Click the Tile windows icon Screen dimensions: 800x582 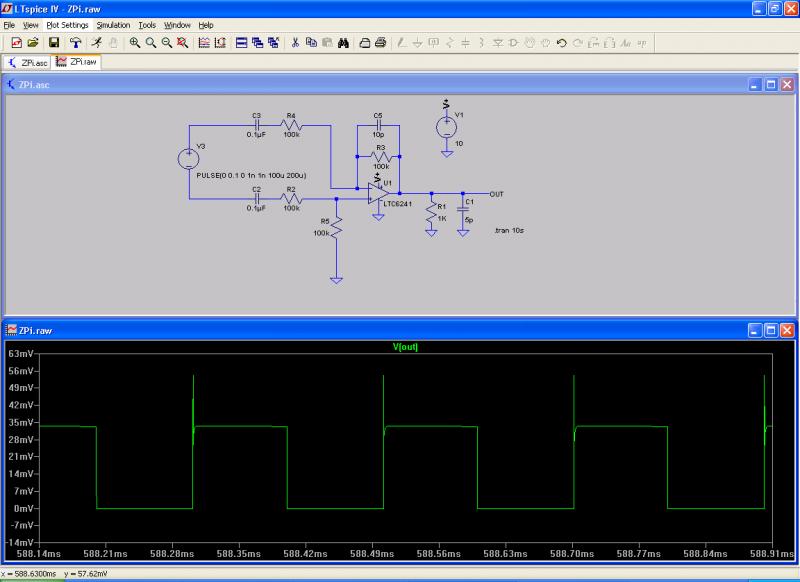(241, 43)
